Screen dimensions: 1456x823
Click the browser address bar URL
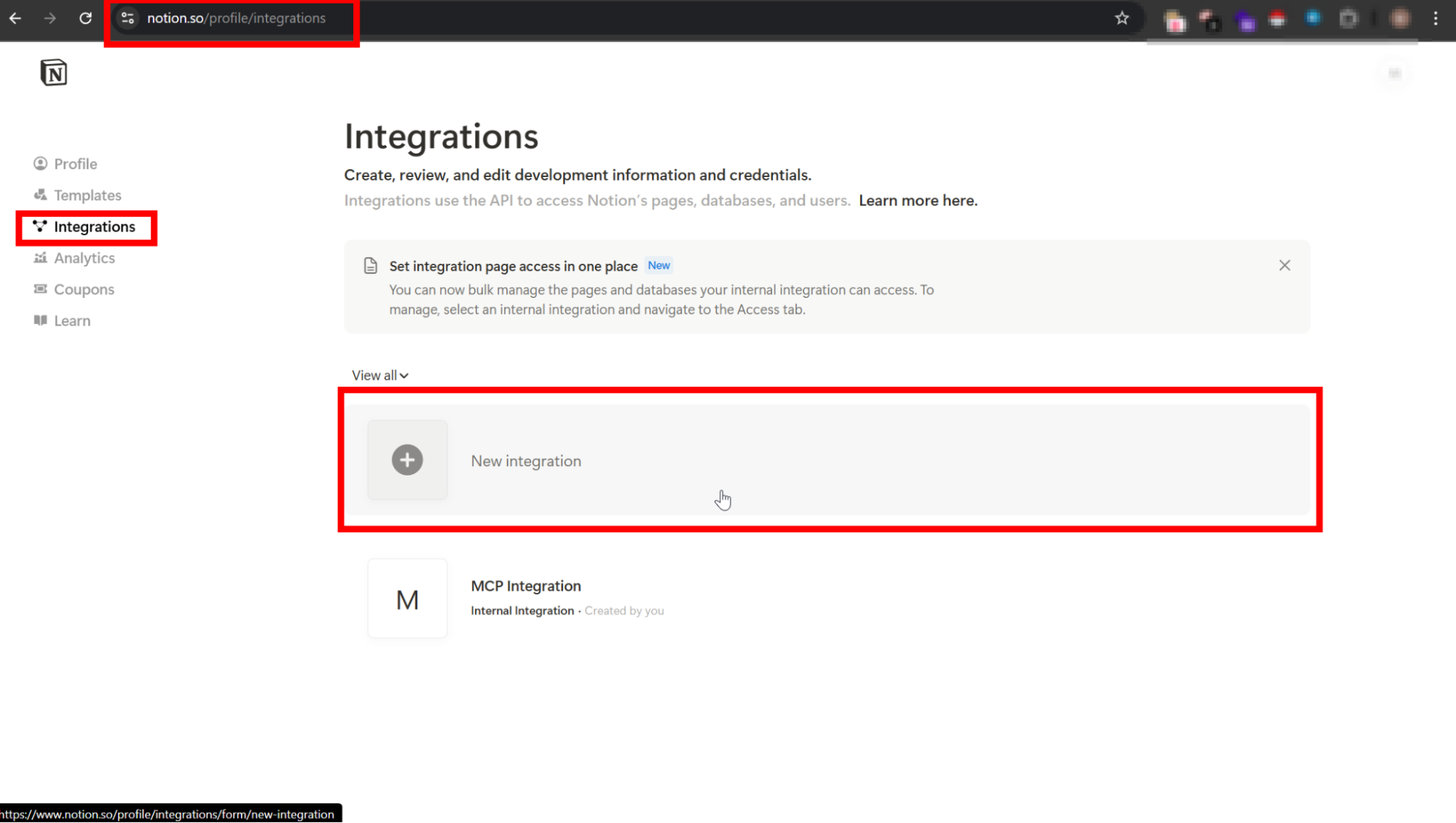(236, 18)
